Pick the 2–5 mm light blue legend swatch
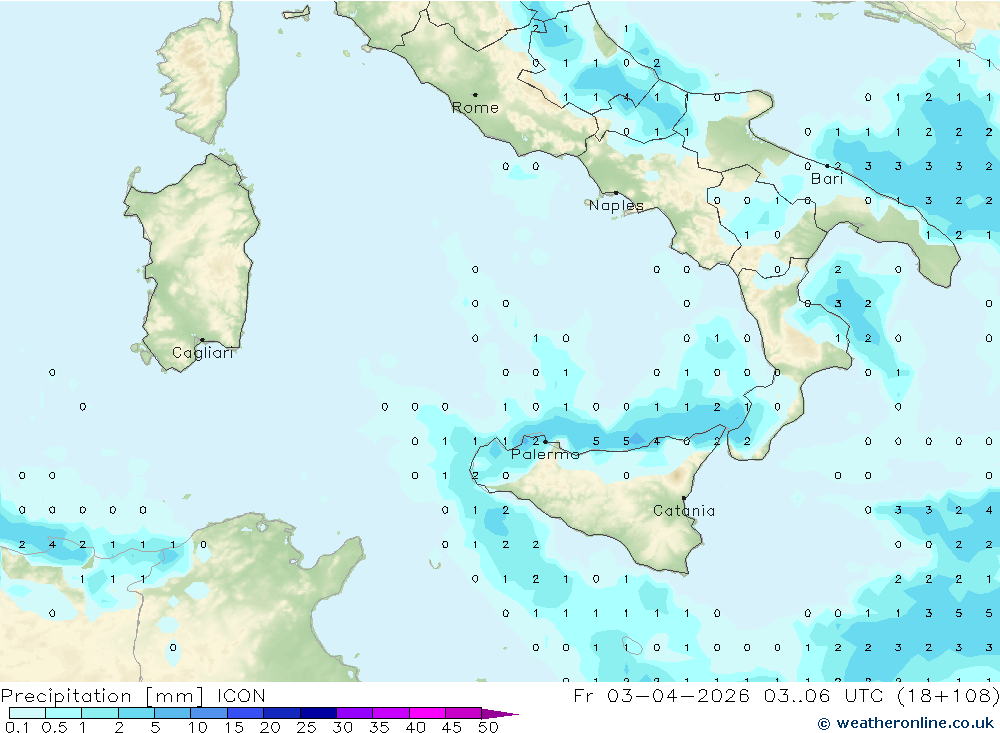The height and width of the screenshot is (733, 1000). coord(136,713)
